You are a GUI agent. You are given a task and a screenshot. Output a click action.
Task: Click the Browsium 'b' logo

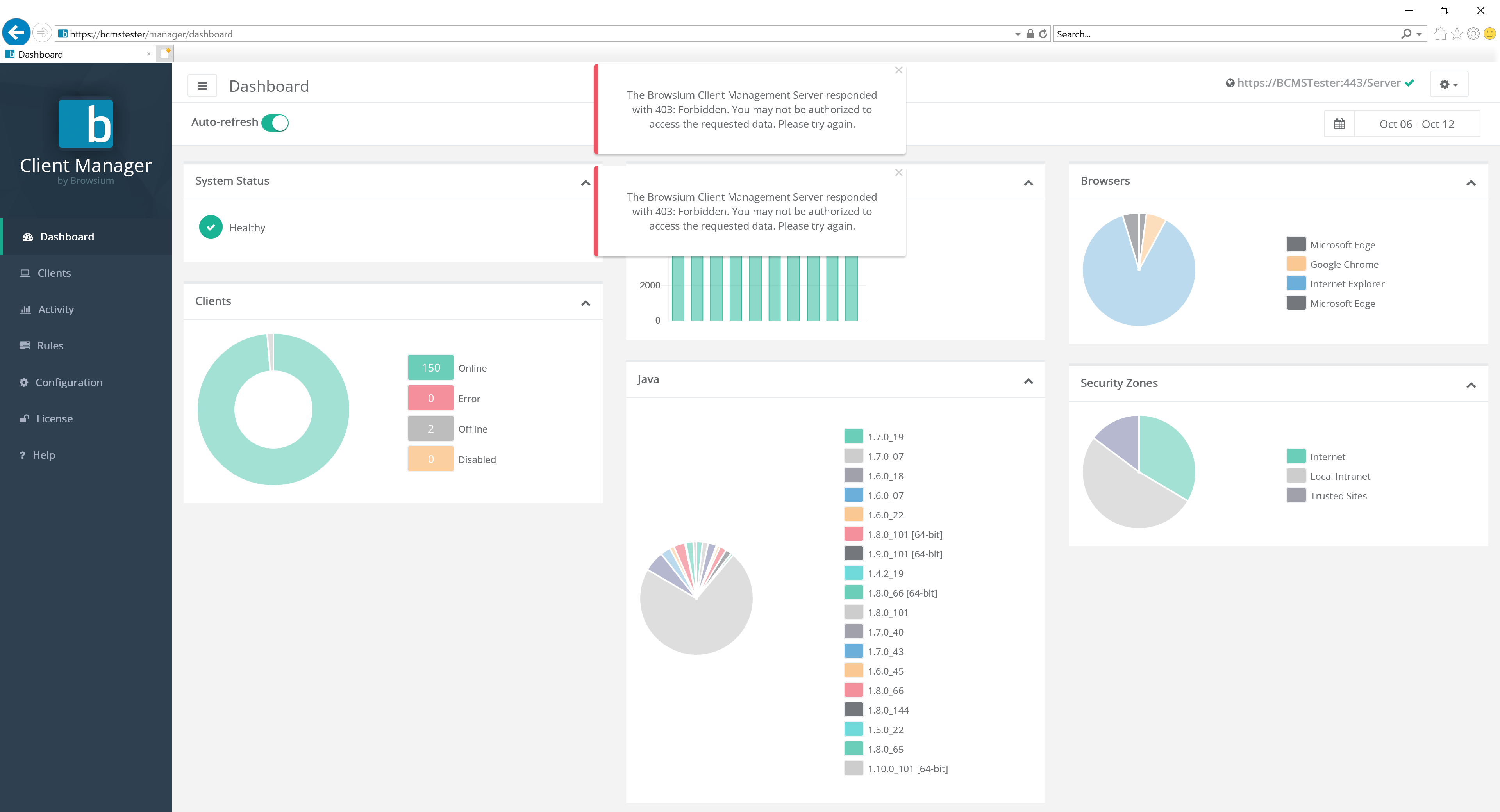[x=86, y=123]
